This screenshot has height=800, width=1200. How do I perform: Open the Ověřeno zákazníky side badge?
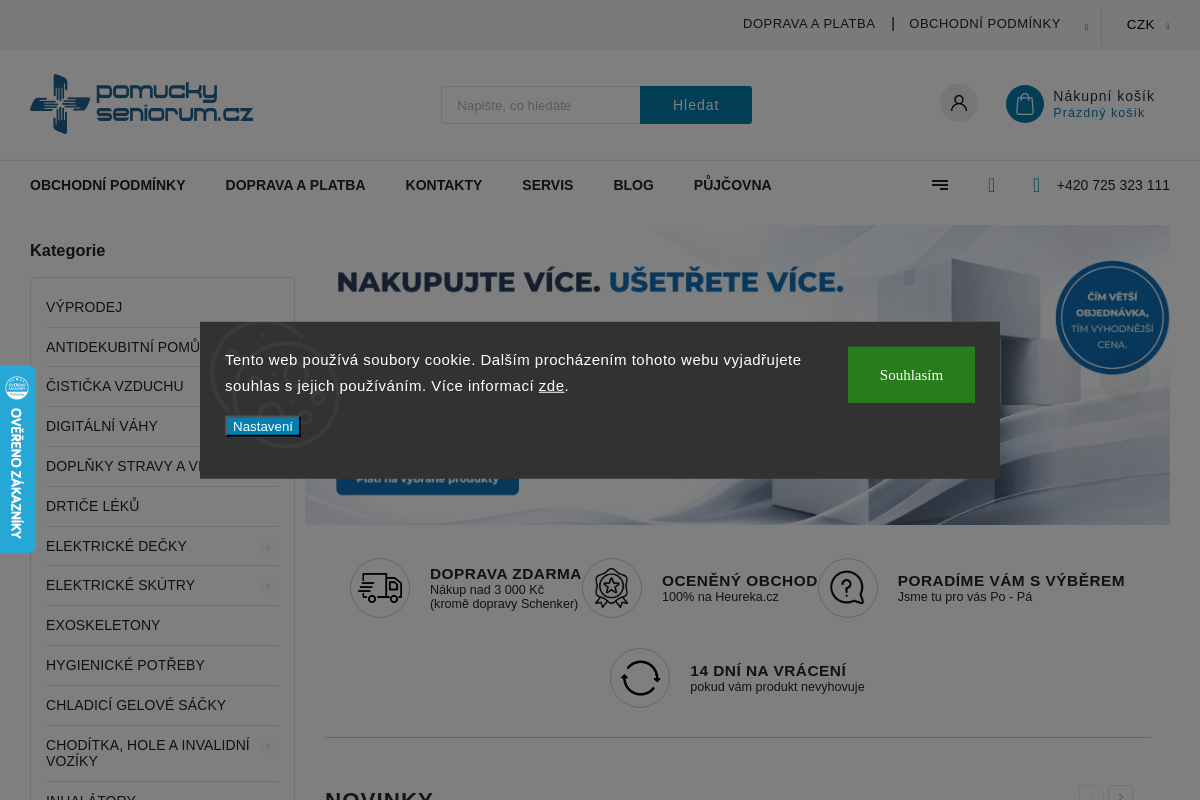click(x=17, y=459)
